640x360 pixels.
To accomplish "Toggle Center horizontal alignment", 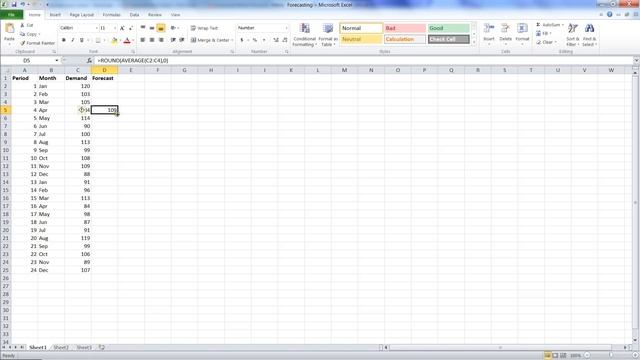I will [x=152, y=40].
